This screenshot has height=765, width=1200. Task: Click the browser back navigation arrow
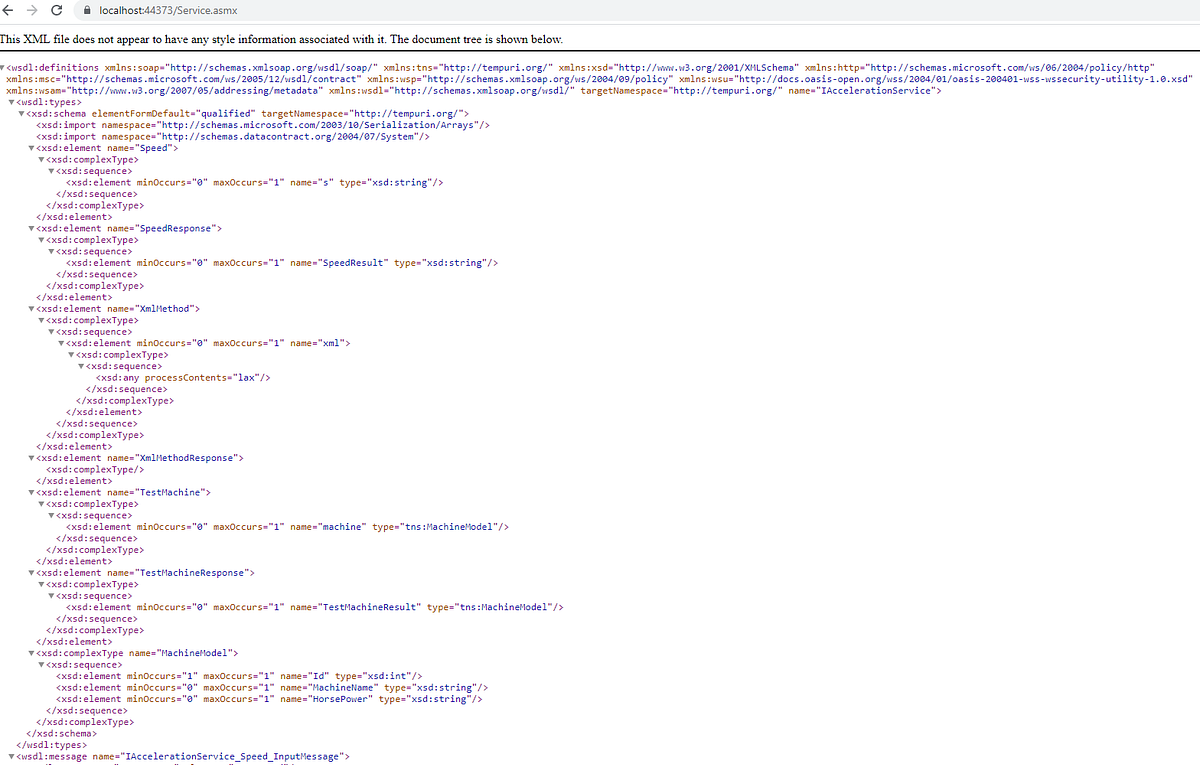10,10
